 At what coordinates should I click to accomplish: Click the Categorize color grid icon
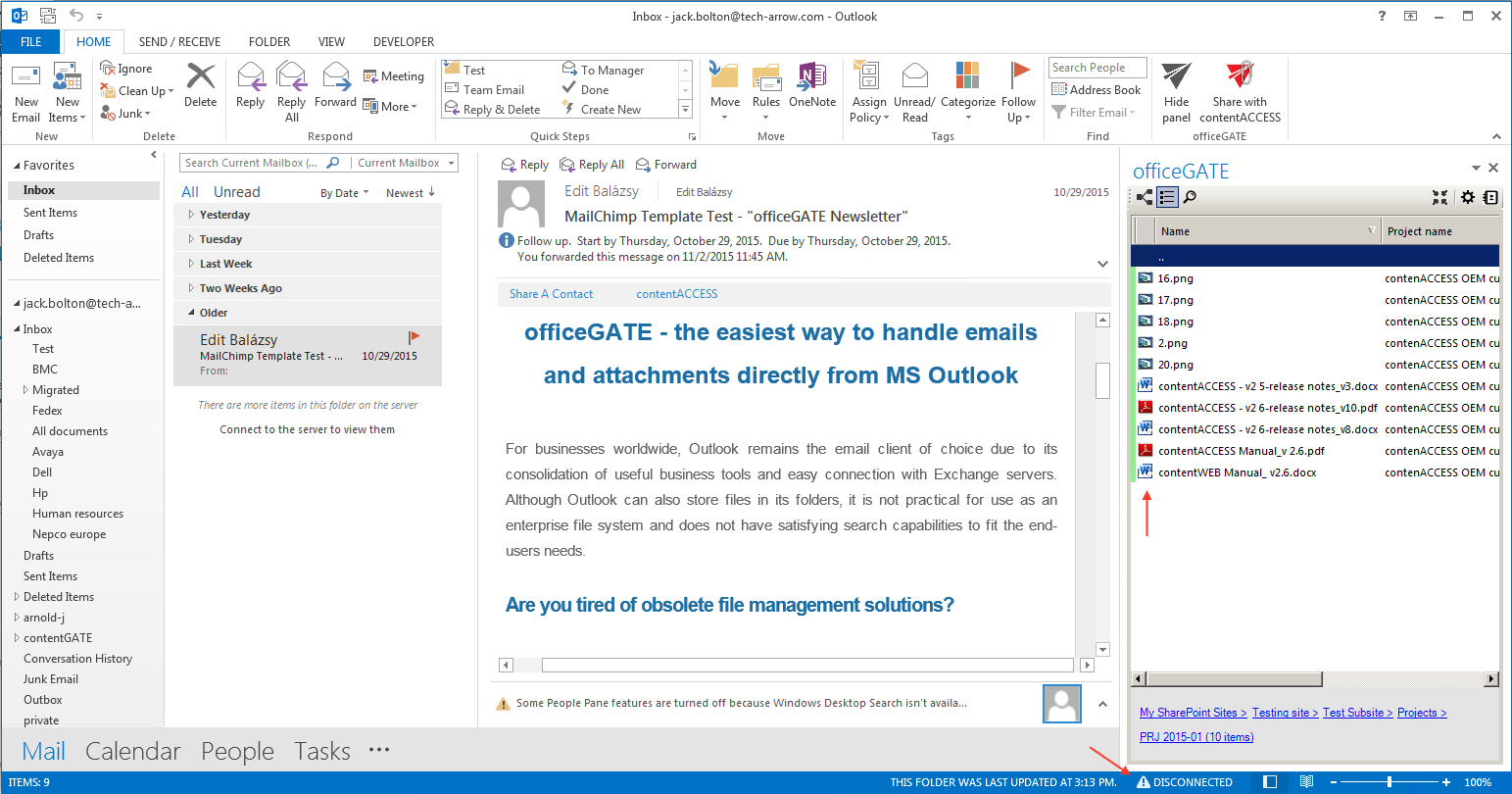[x=967, y=75]
